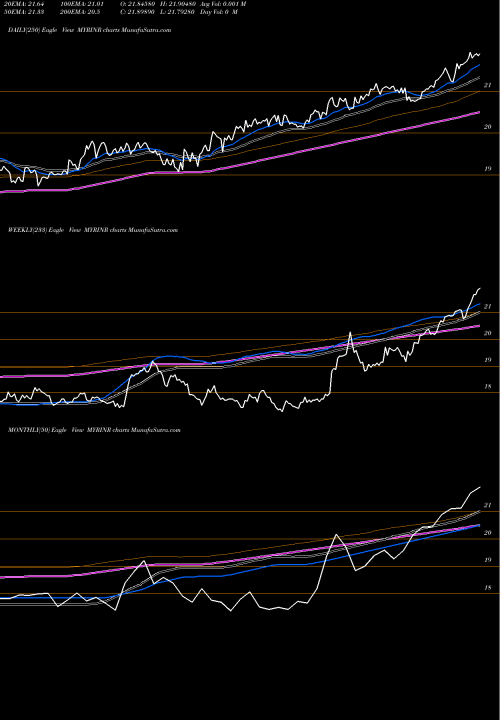
Task: Click the 21 axis label on the daily chart
Action: (488, 85)
